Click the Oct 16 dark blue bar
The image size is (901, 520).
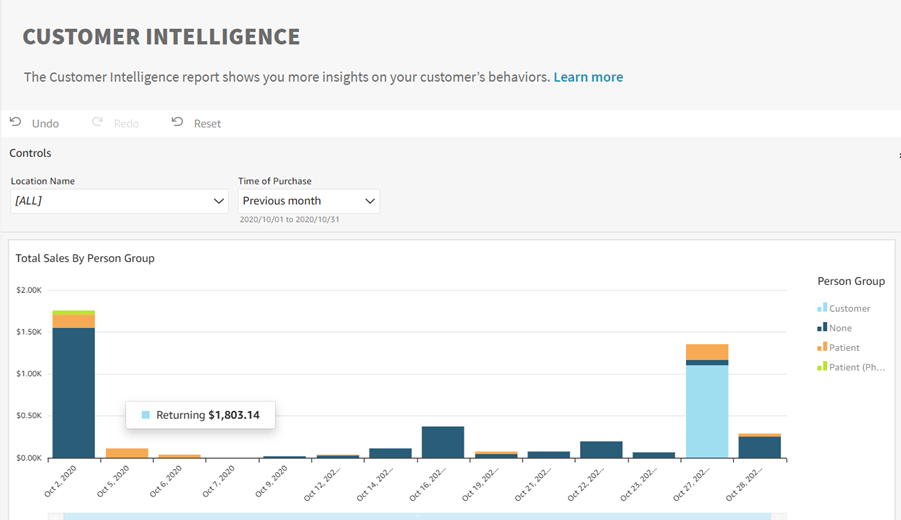point(442,442)
